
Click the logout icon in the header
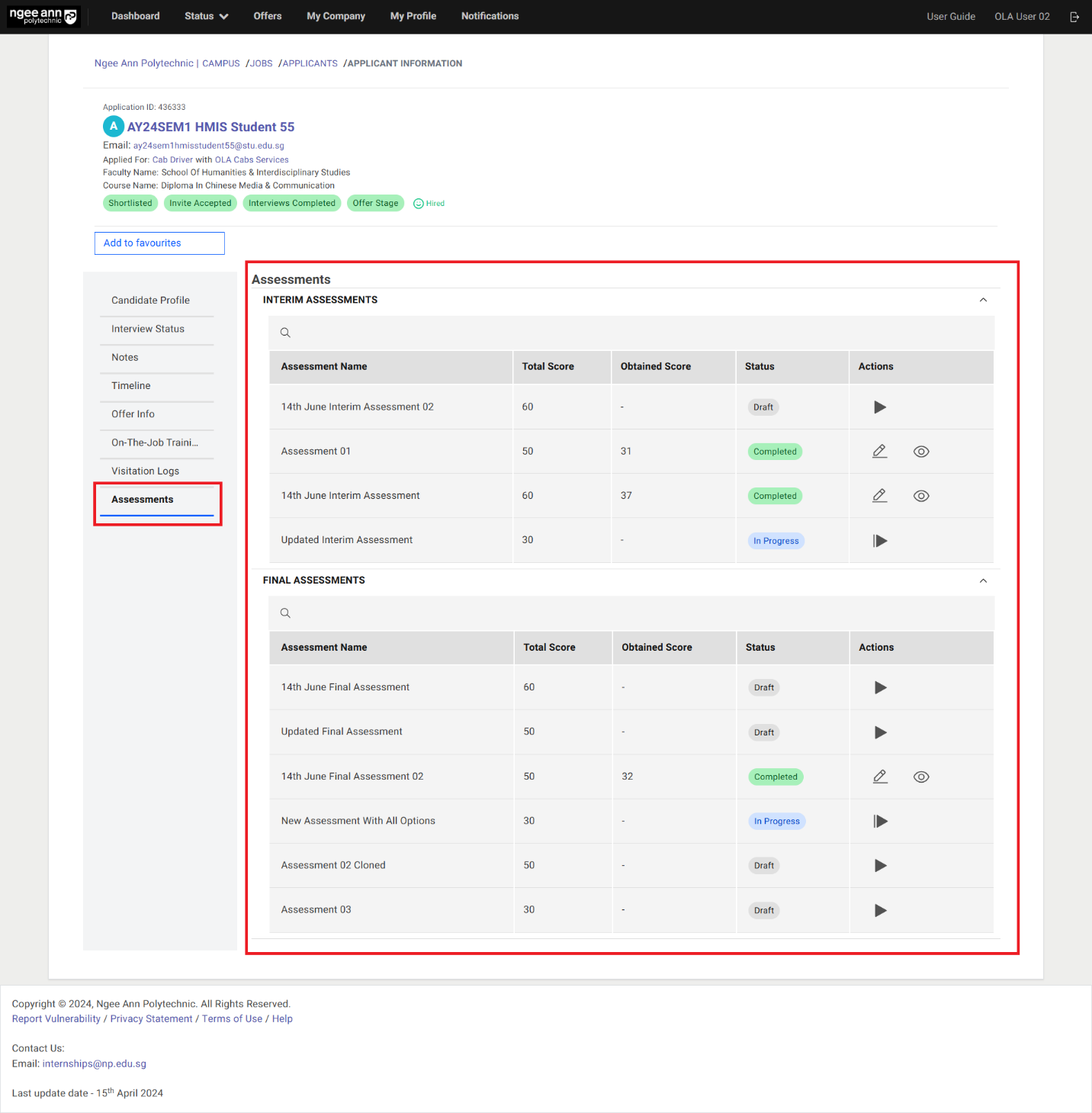pyautogui.click(x=1074, y=16)
